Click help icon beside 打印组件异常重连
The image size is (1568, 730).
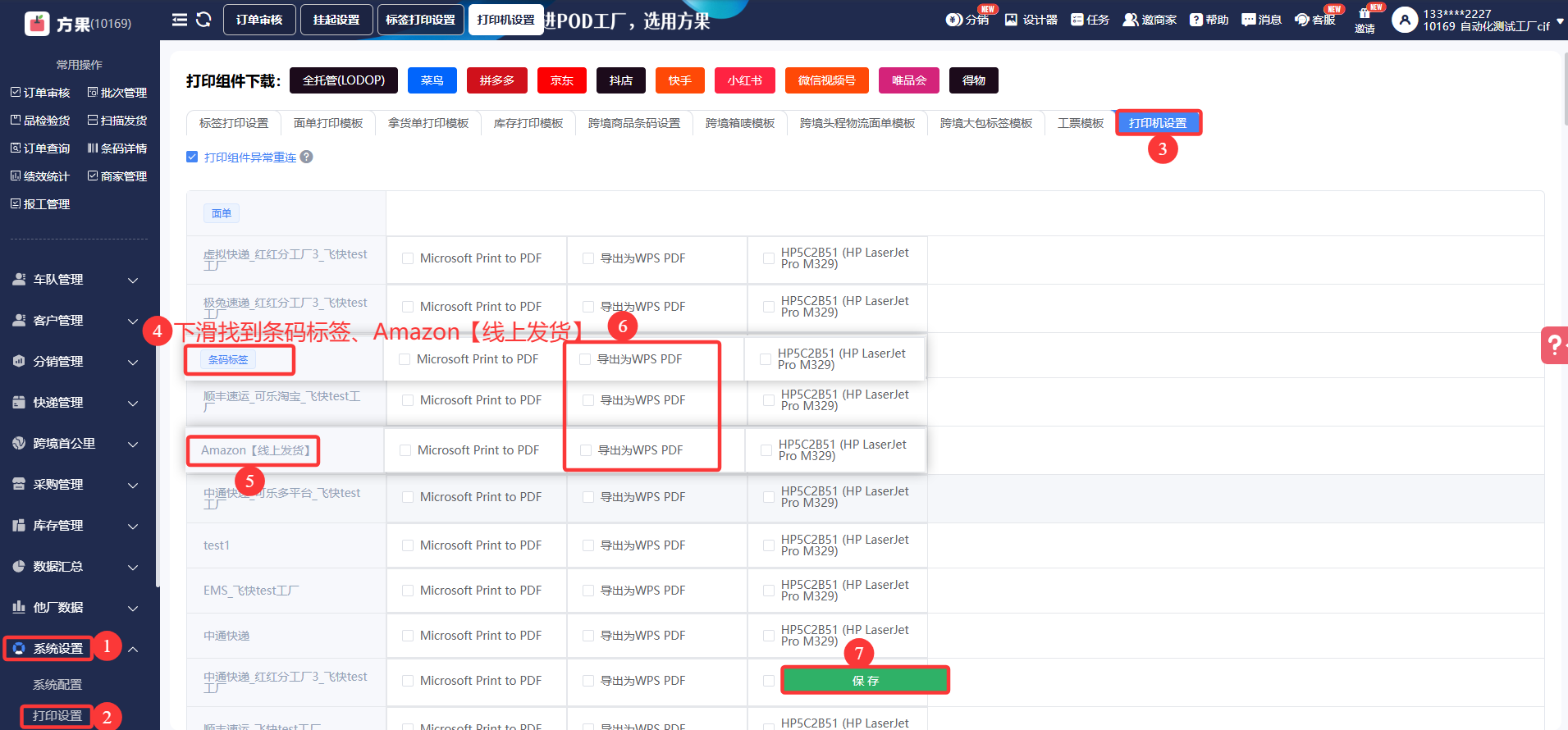(306, 157)
